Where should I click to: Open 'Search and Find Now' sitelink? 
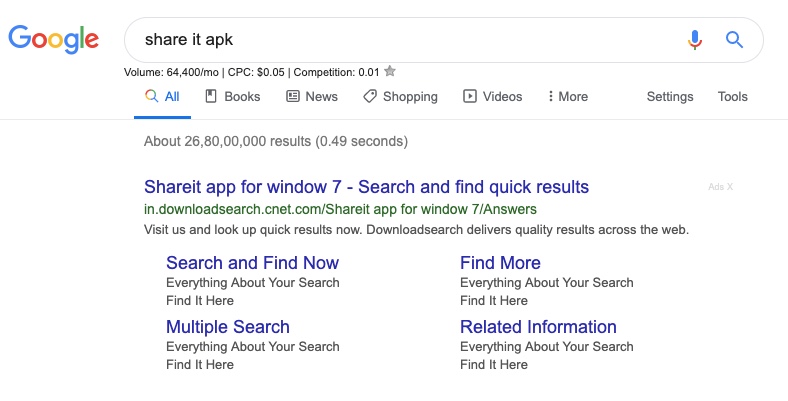click(252, 263)
